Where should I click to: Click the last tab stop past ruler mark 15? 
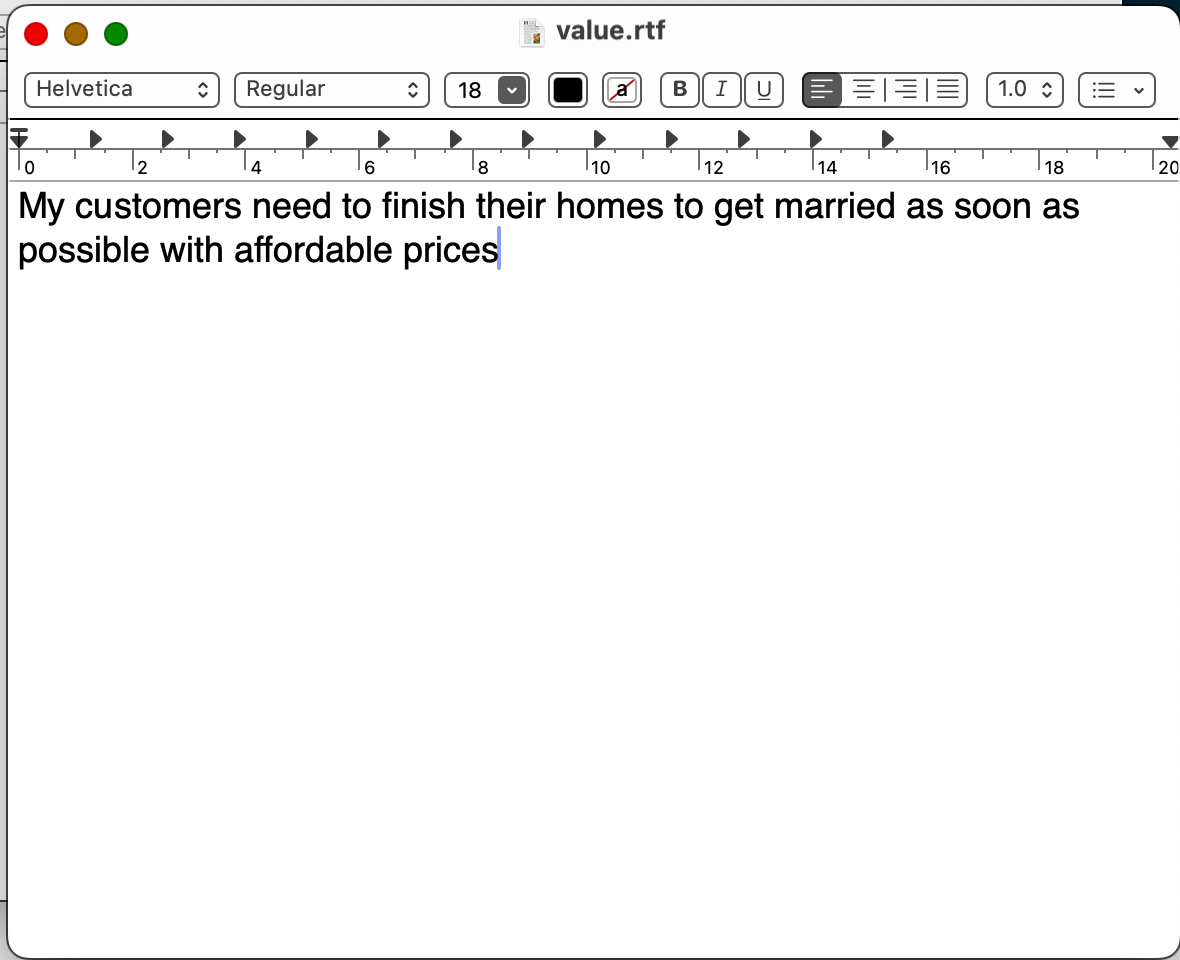[x=888, y=139]
